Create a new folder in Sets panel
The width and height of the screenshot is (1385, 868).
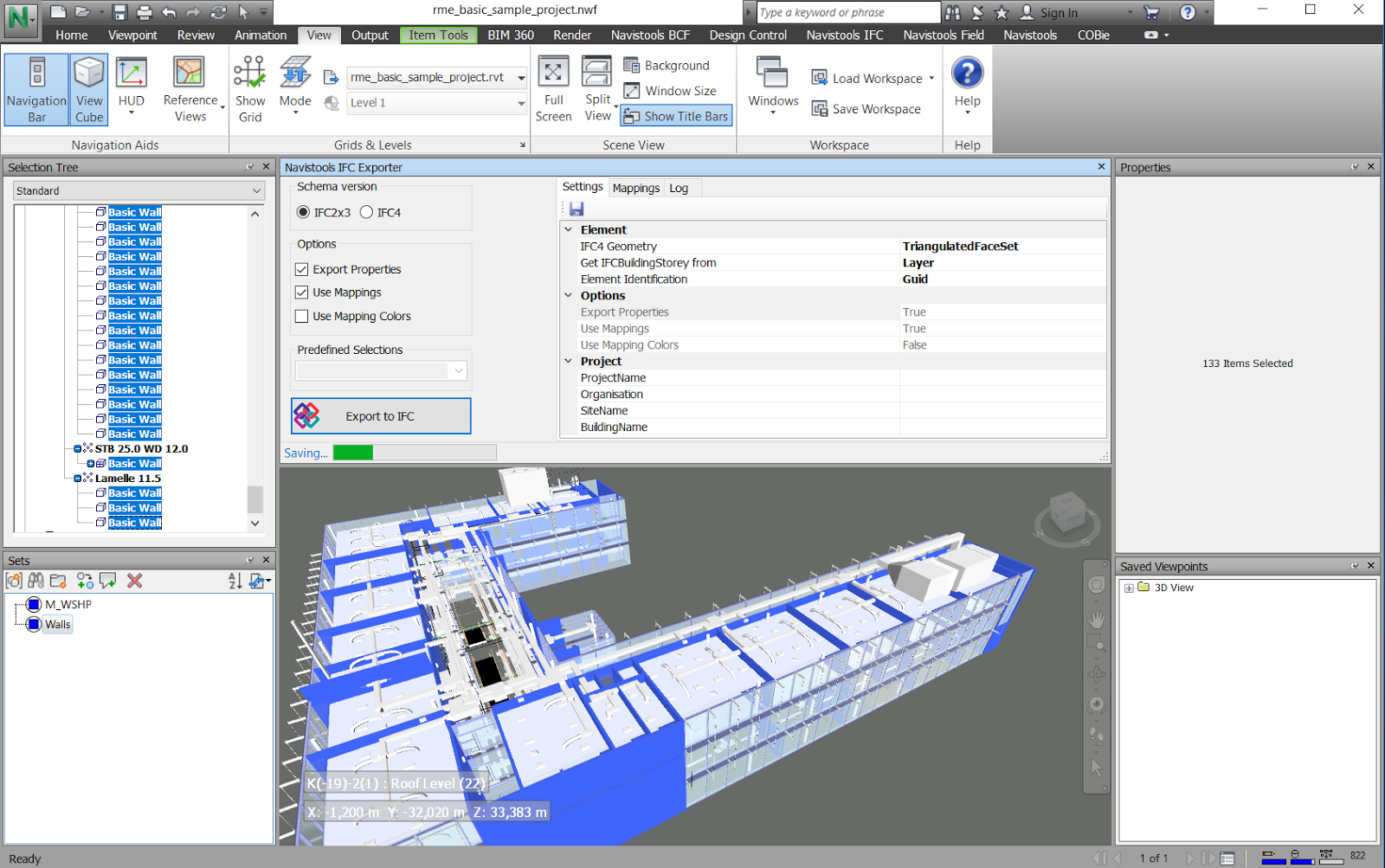59,581
